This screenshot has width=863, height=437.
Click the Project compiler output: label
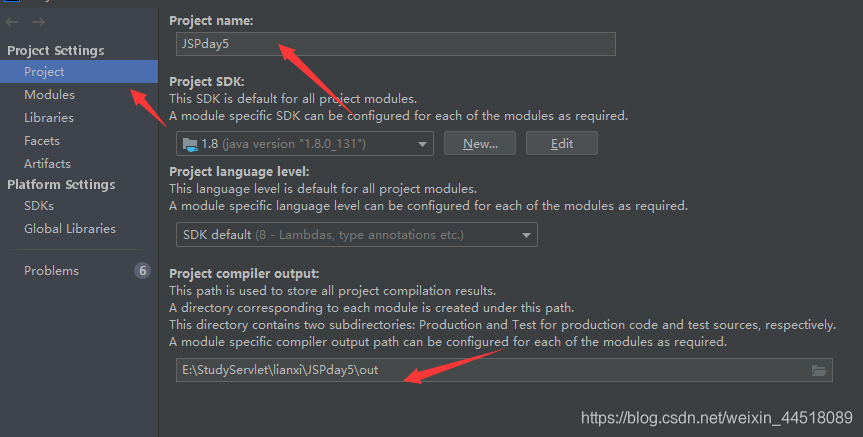coord(244,274)
